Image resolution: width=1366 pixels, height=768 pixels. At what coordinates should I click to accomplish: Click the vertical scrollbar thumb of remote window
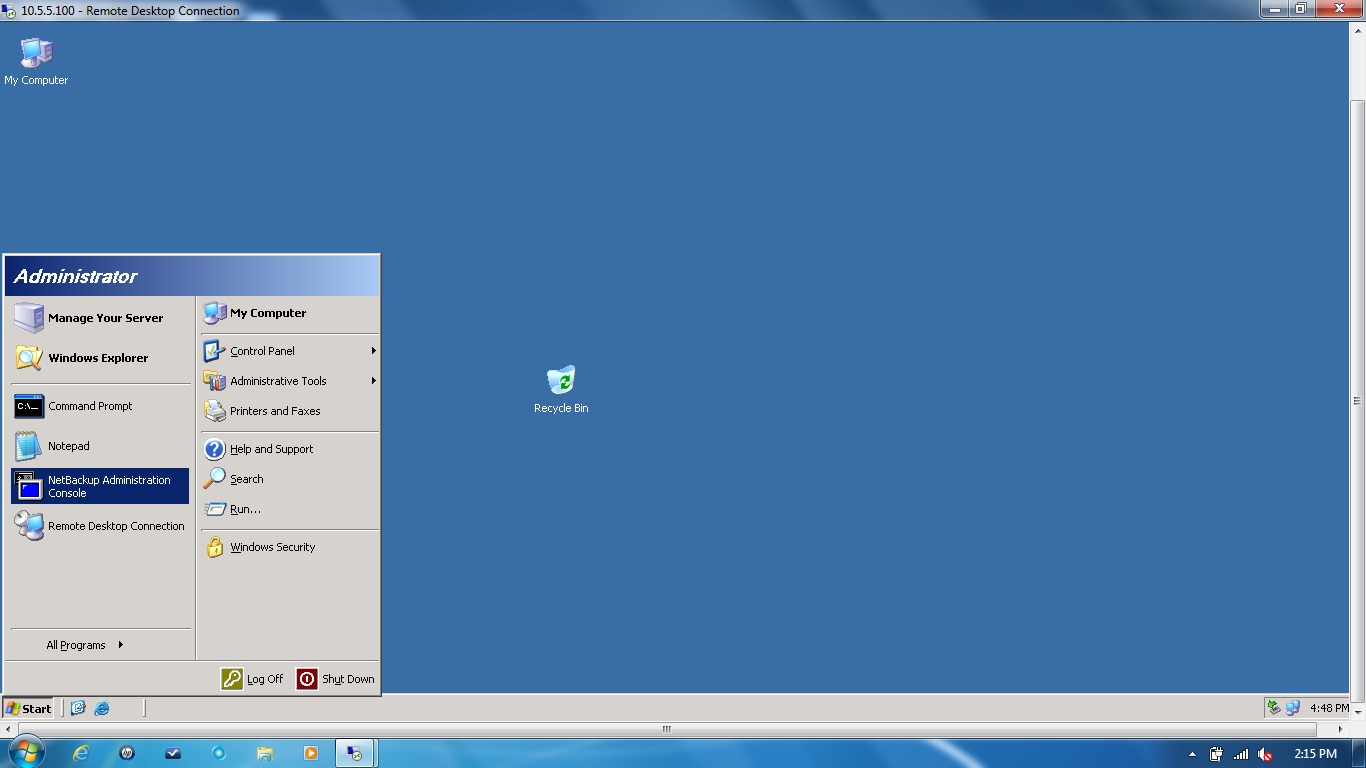[x=1357, y=401]
